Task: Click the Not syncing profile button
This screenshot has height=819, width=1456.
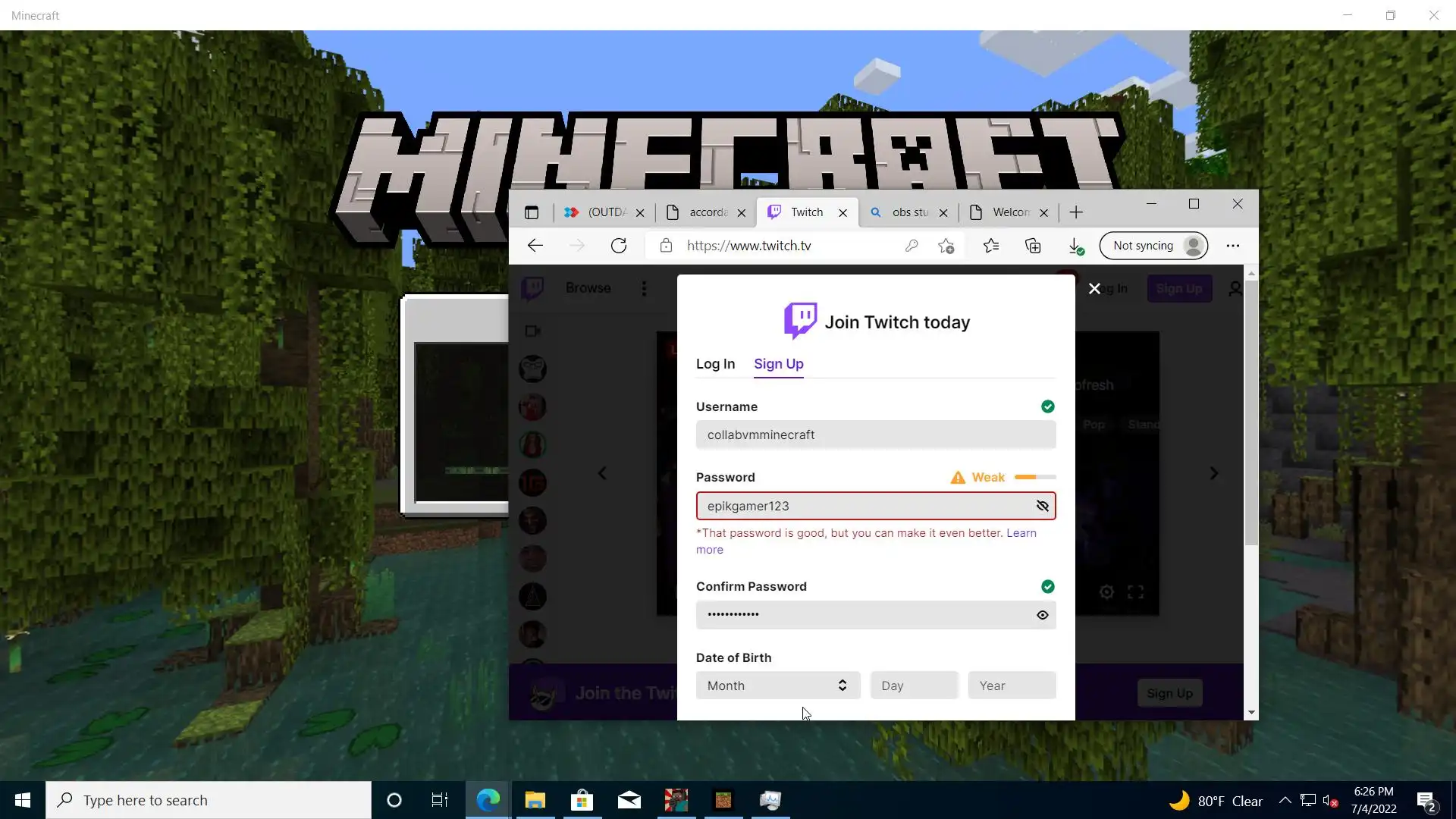Action: [1153, 246]
